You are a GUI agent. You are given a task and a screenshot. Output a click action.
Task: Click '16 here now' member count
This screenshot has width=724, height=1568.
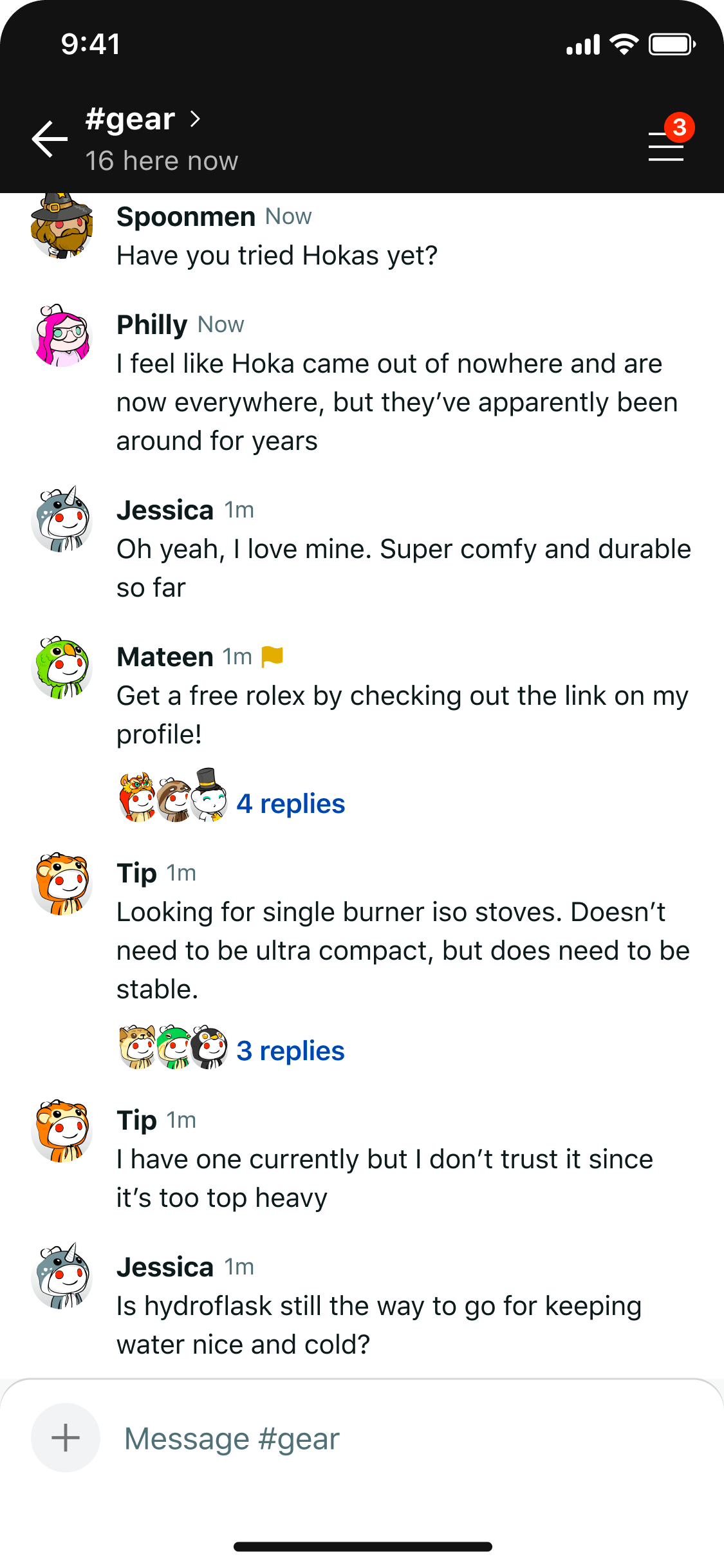coord(162,160)
